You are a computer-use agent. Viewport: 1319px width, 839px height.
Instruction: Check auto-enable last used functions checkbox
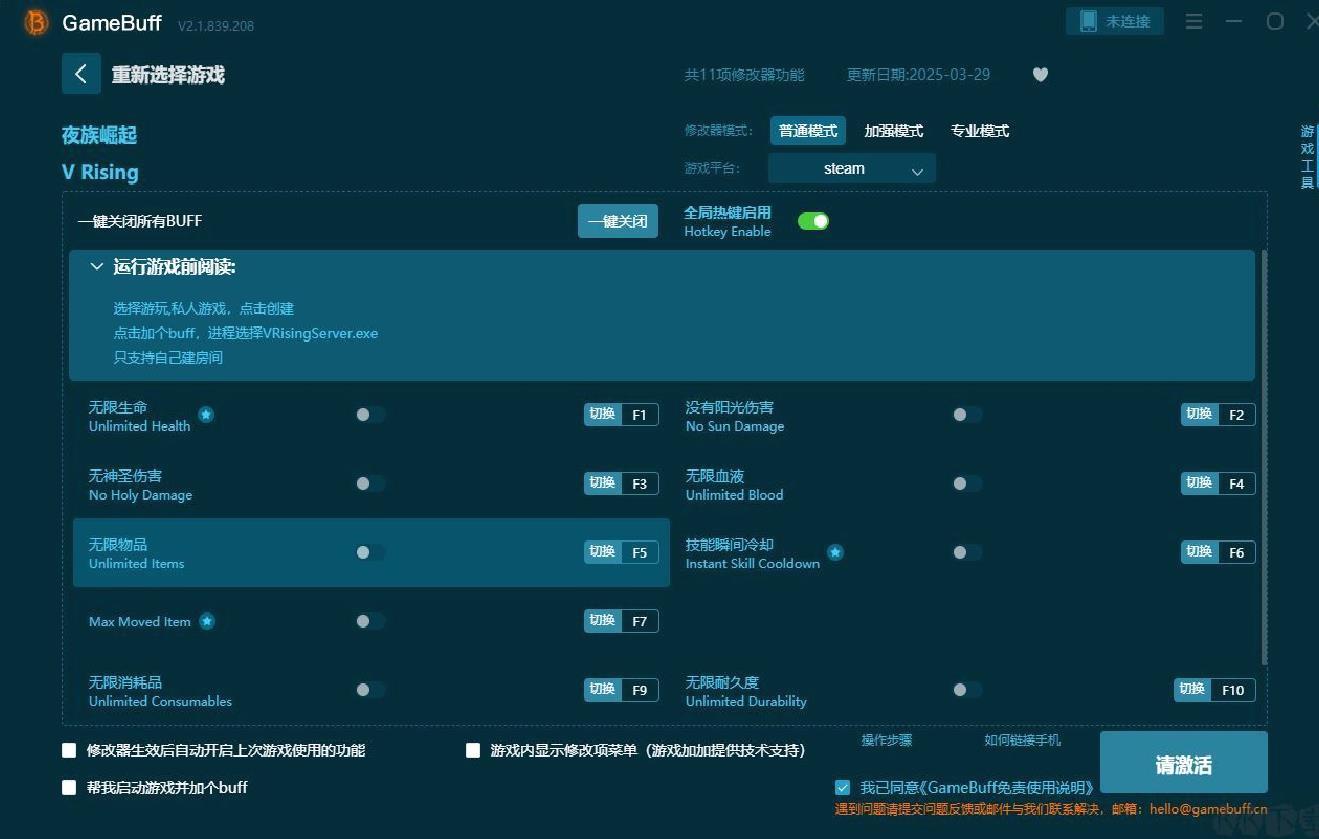(69, 750)
